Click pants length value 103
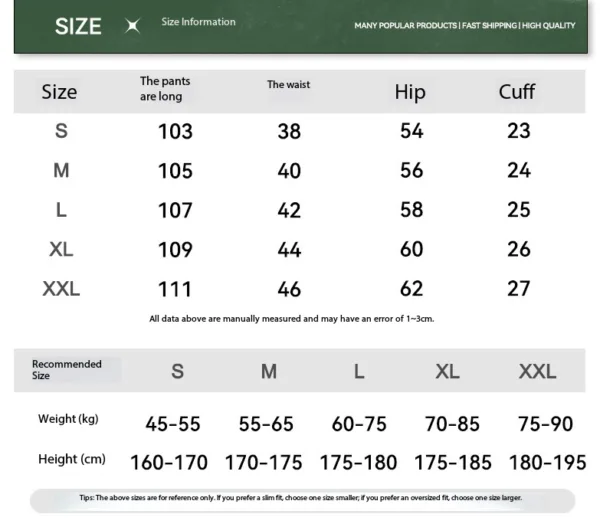The height and width of the screenshot is (527, 600). (x=175, y=131)
